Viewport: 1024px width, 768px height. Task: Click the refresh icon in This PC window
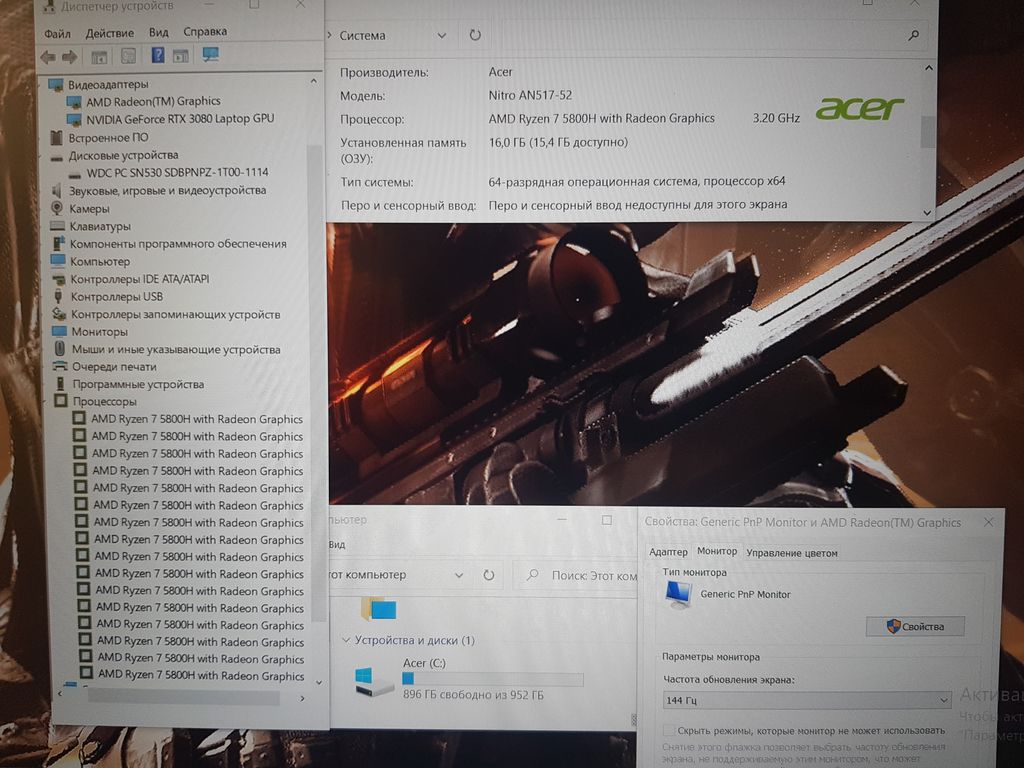coord(488,575)
